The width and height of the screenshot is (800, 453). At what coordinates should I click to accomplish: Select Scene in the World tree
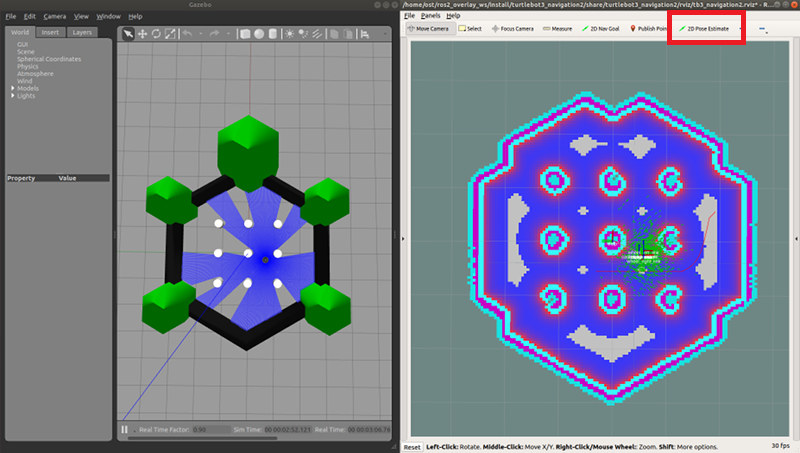coord(26,52)
